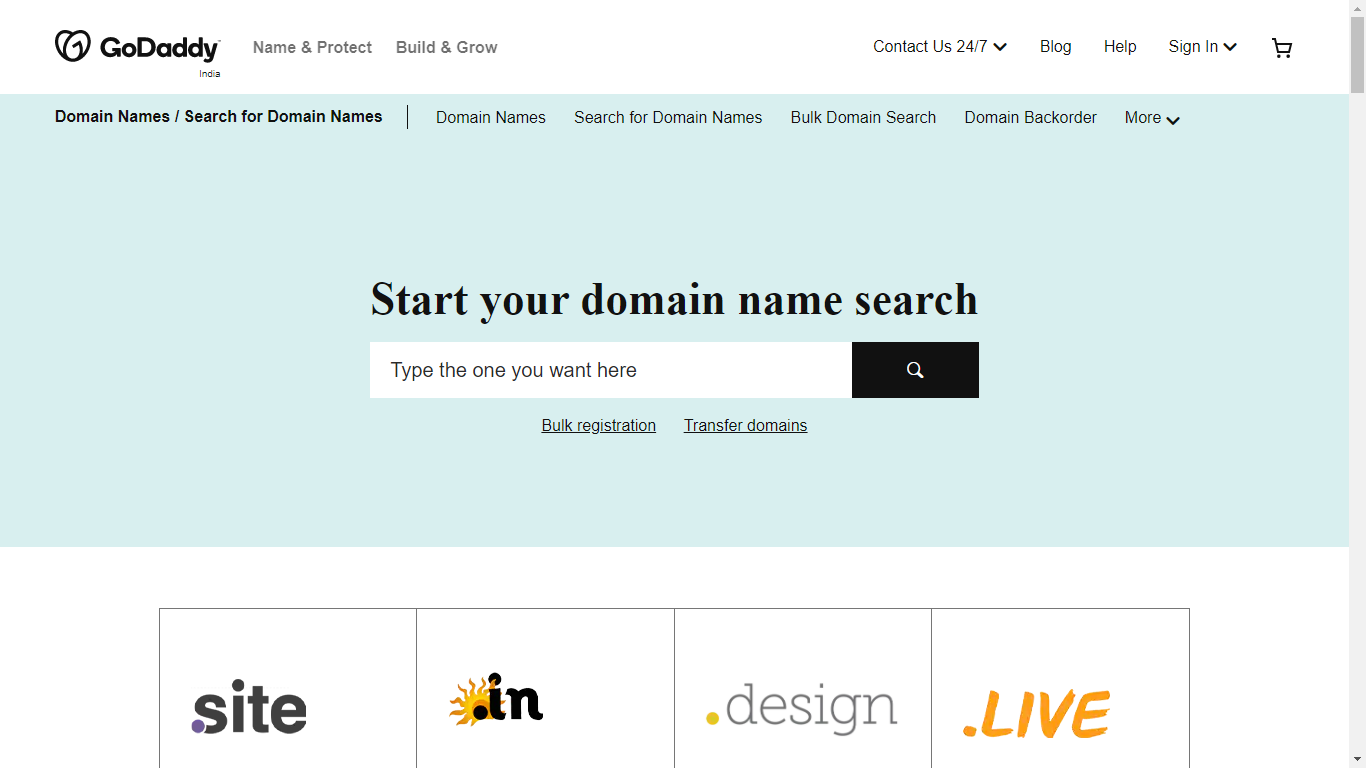
Task: Open the Help link
Action: (x=1120, y=47)
